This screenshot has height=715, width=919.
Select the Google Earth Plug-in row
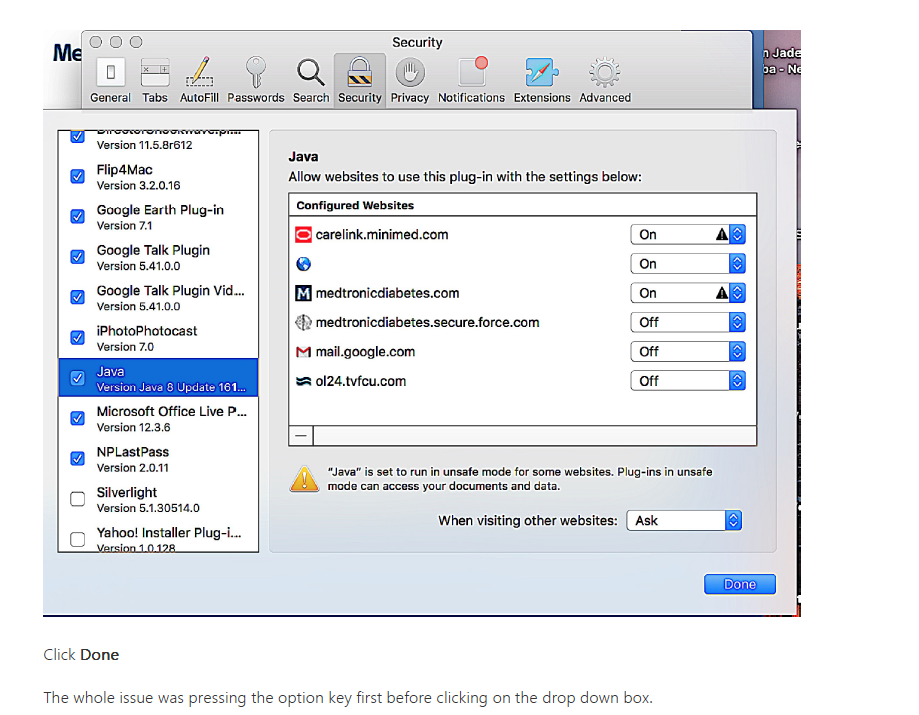[x=158, y=217]
